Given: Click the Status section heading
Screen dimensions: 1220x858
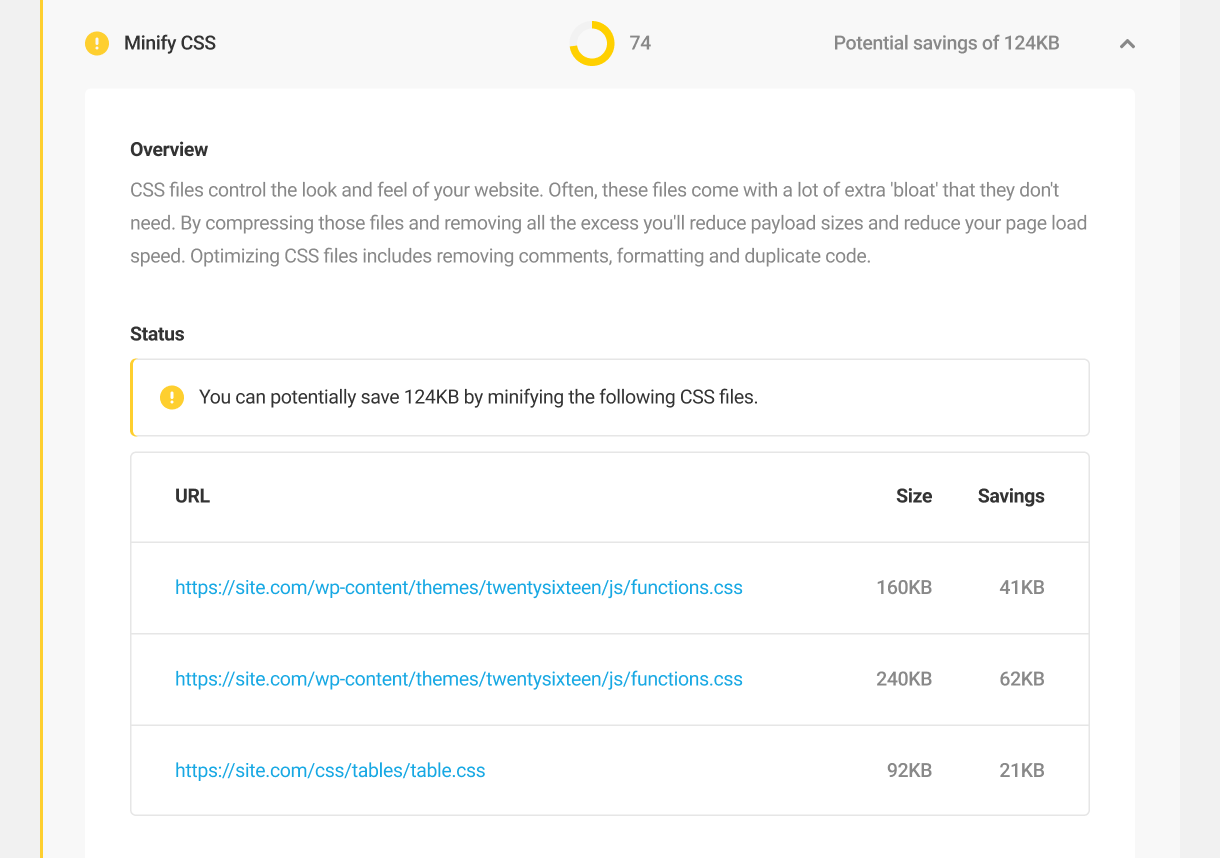Looking at the screenshot, I should (x=157, y=334).
